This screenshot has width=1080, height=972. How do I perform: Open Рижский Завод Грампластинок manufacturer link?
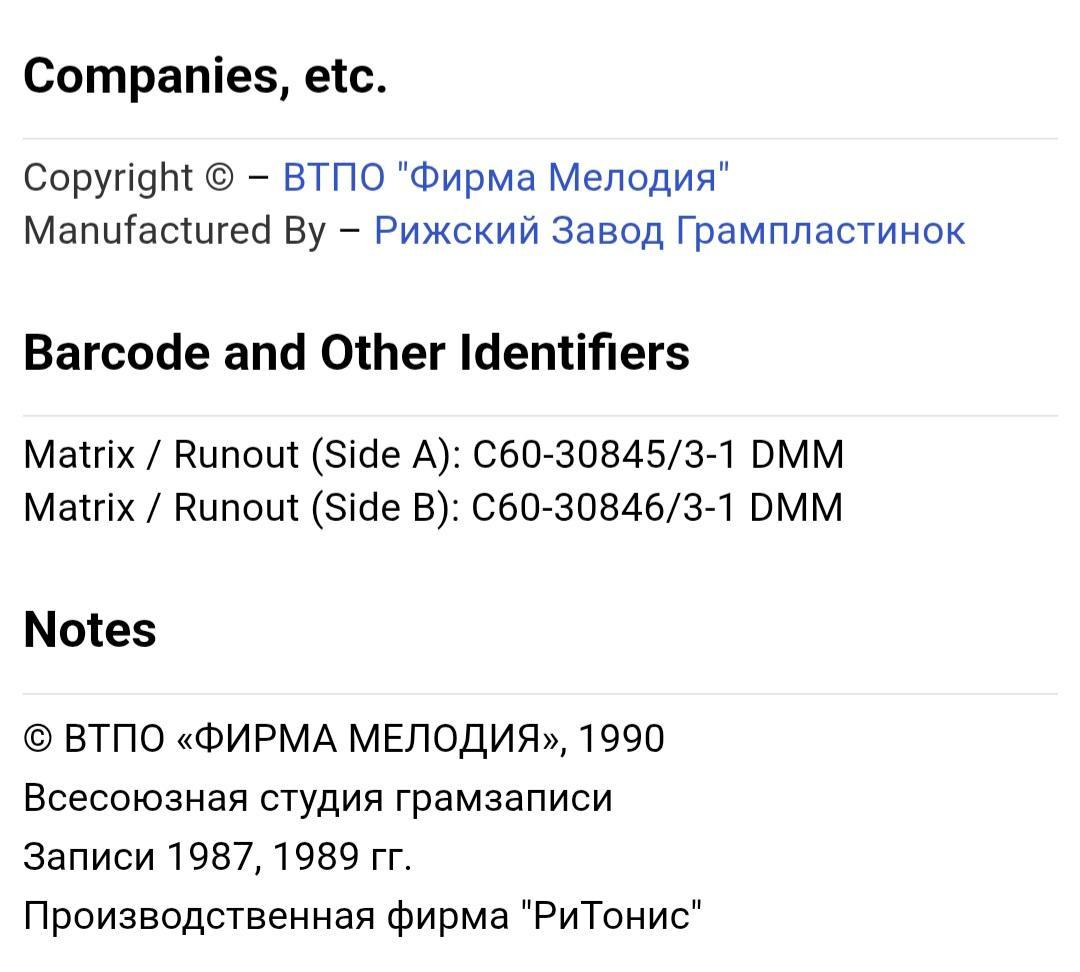pyautogui.click(x=669, y=230)
